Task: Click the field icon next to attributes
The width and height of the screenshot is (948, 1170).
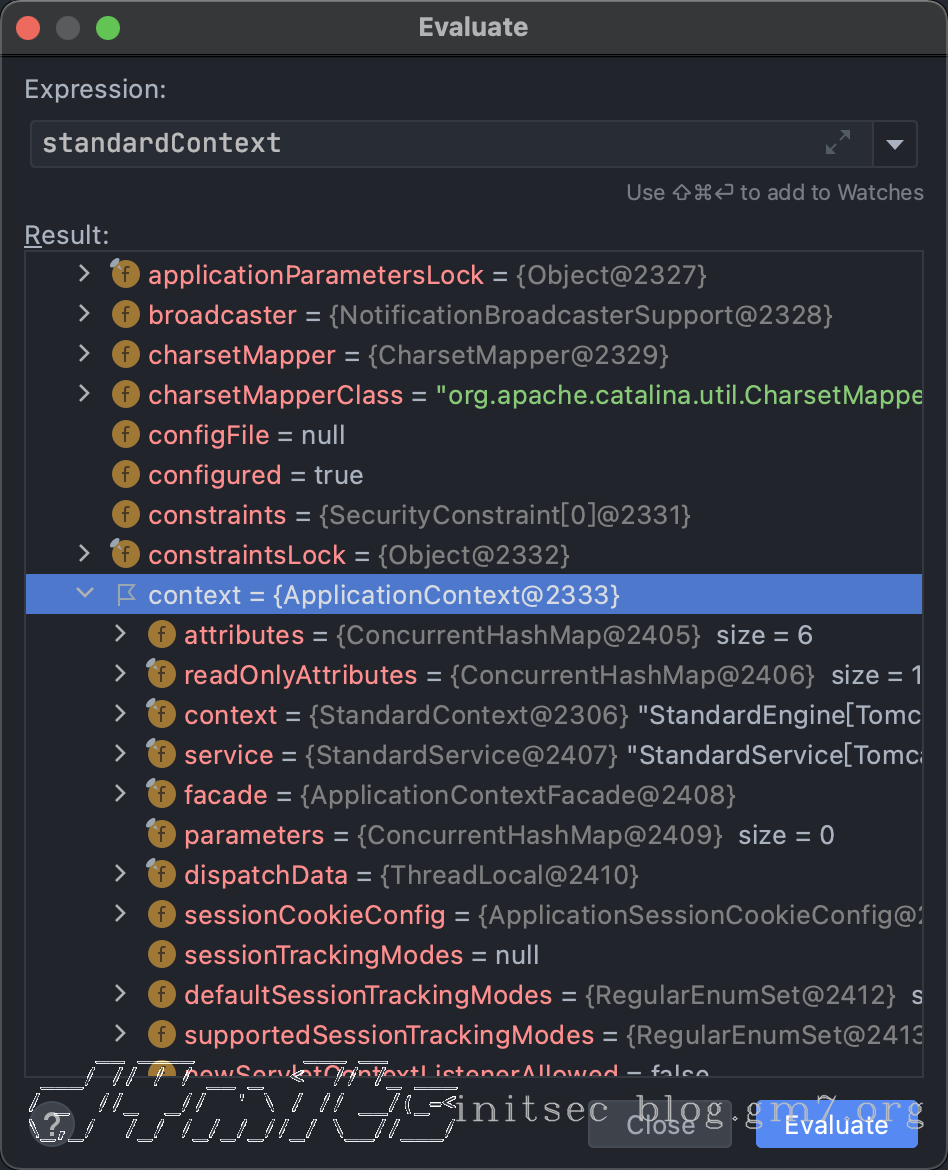Action: click(x=161, y=635)
